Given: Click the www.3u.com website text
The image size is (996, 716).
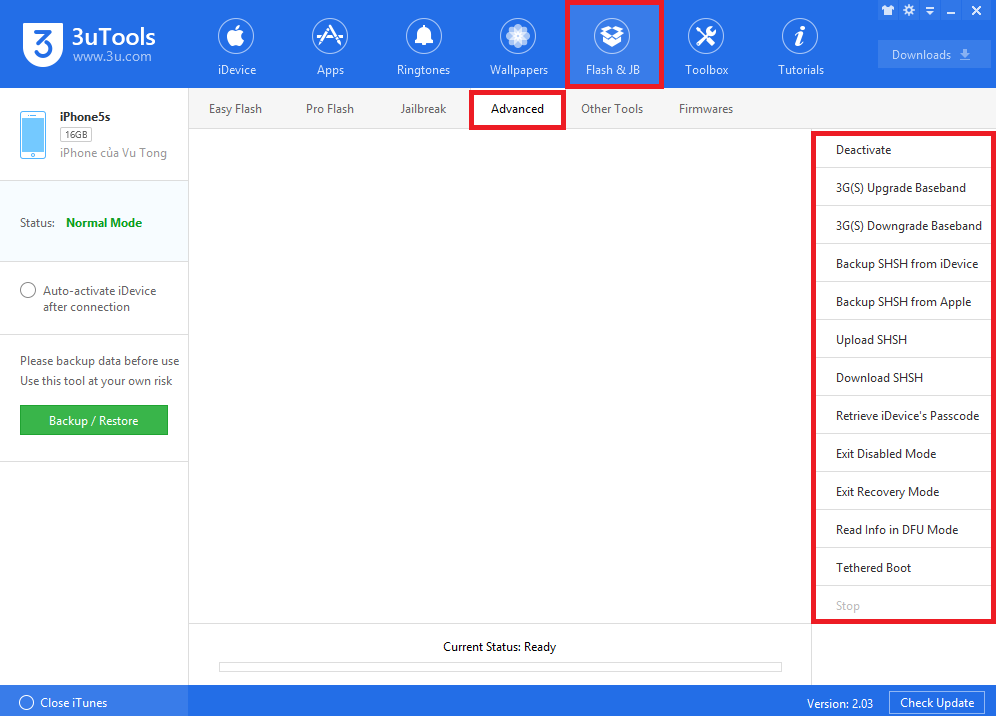Looking at the screenshot, I should click(x=112, y=57).
